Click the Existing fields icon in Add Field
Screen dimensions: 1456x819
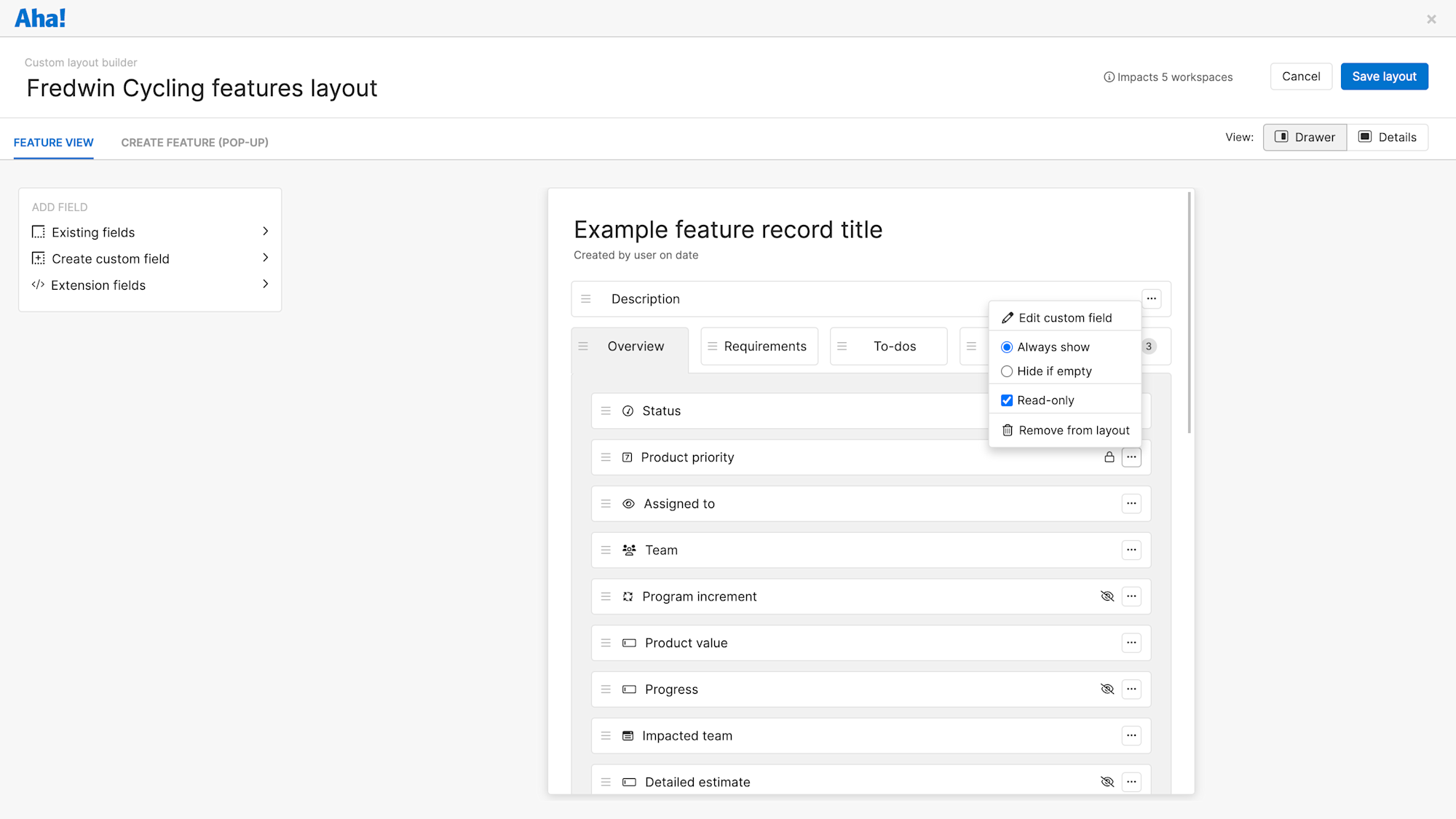click(38, 232)
